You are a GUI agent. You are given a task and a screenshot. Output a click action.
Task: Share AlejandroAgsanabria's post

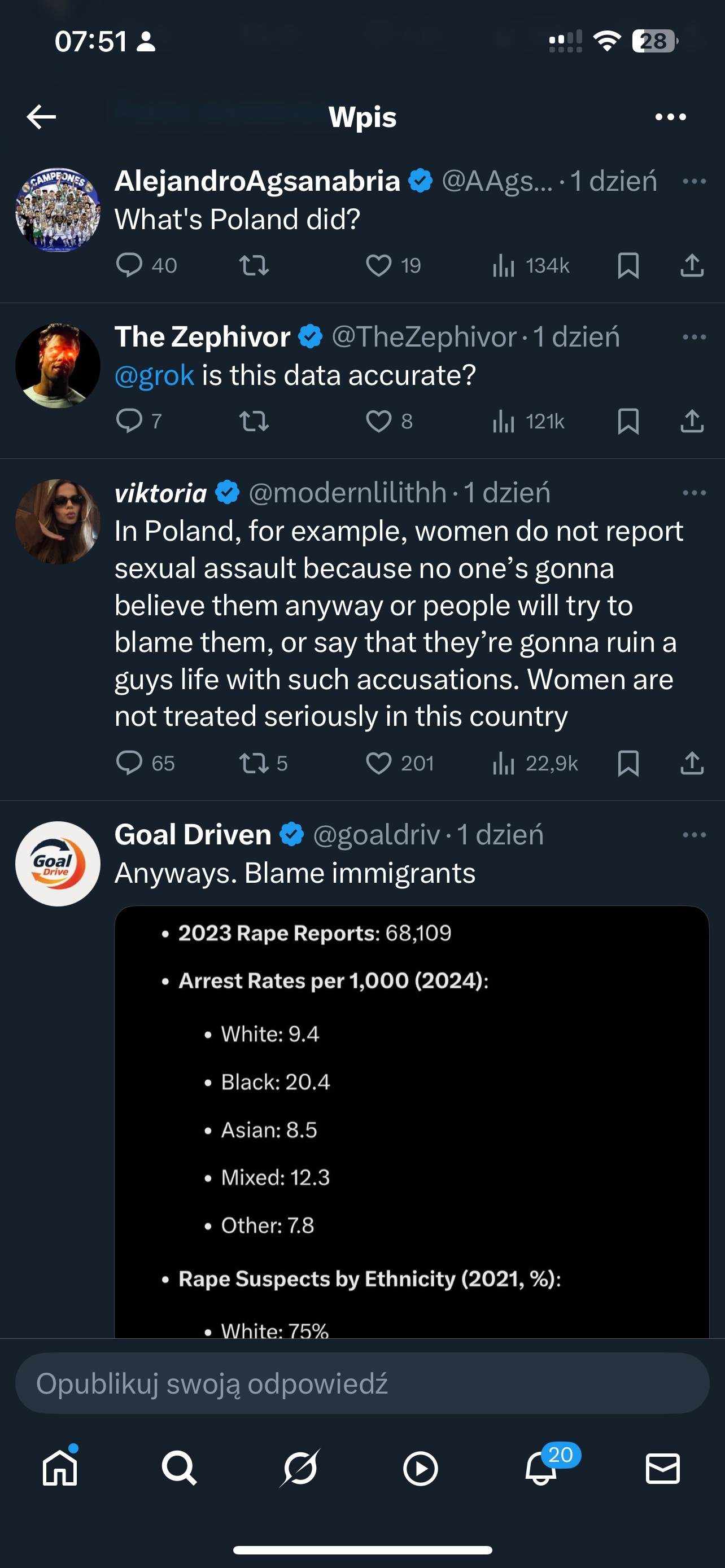pos(692,265)
